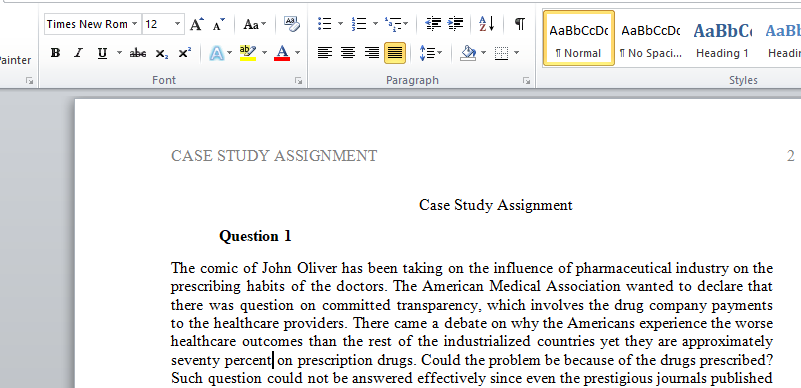Center the text alignment

[348, 53]
